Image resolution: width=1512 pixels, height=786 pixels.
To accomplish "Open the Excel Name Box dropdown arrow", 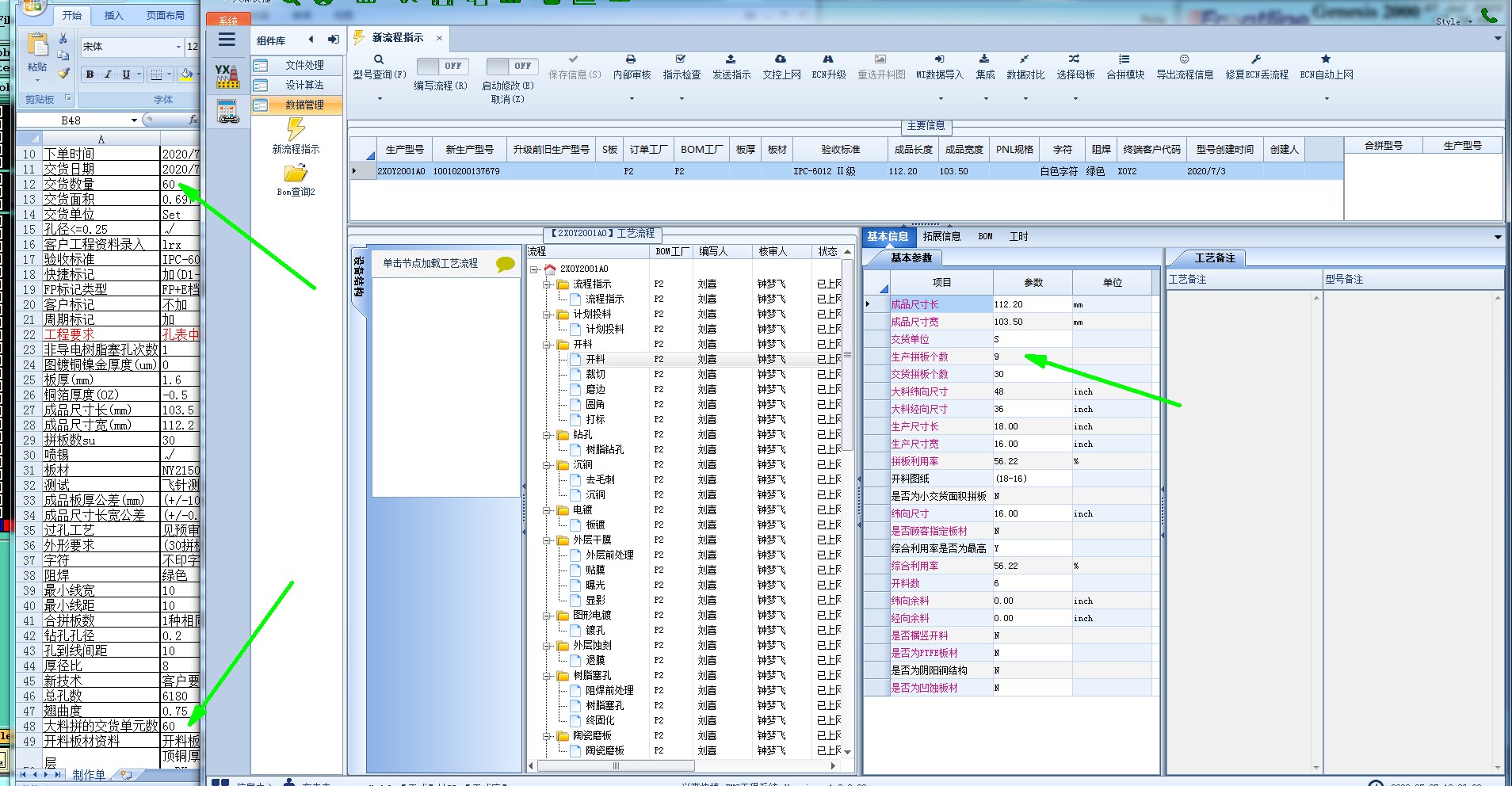I will [x=134, y=120].
